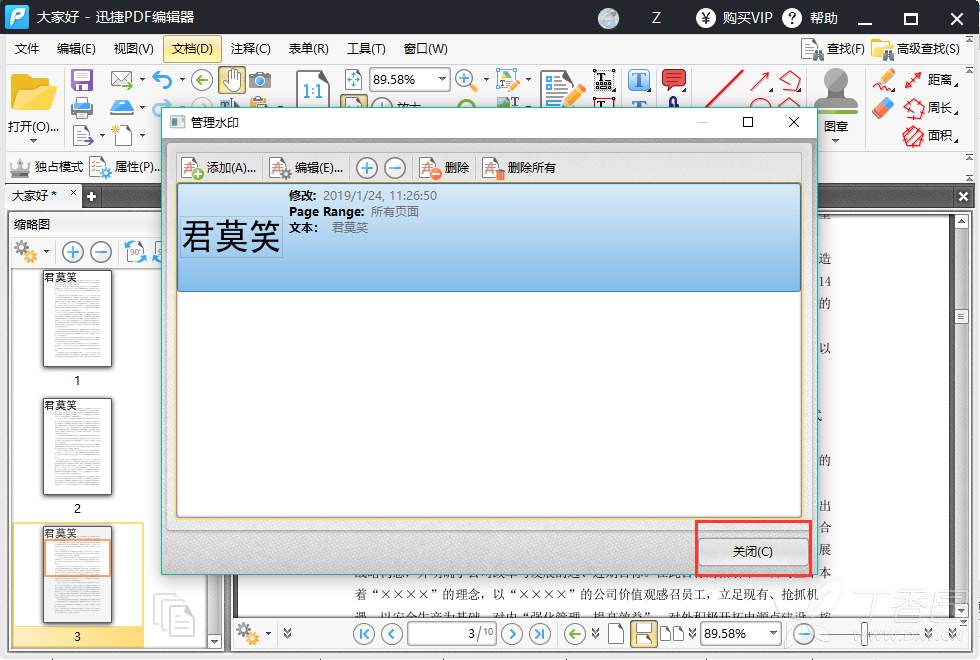980x660 pixels.
Task: Expand the undo dropdown arrow
Action: coord(182,79)
